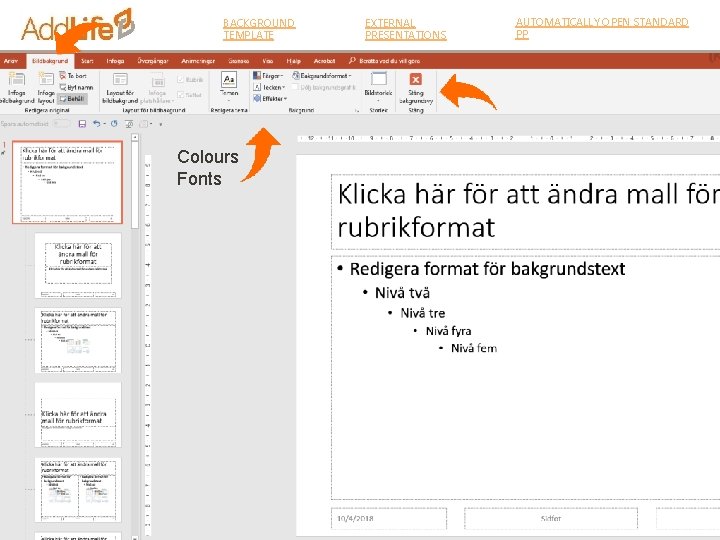Open the Övergångar tab

pyautogui.click(x=153, y=61)
